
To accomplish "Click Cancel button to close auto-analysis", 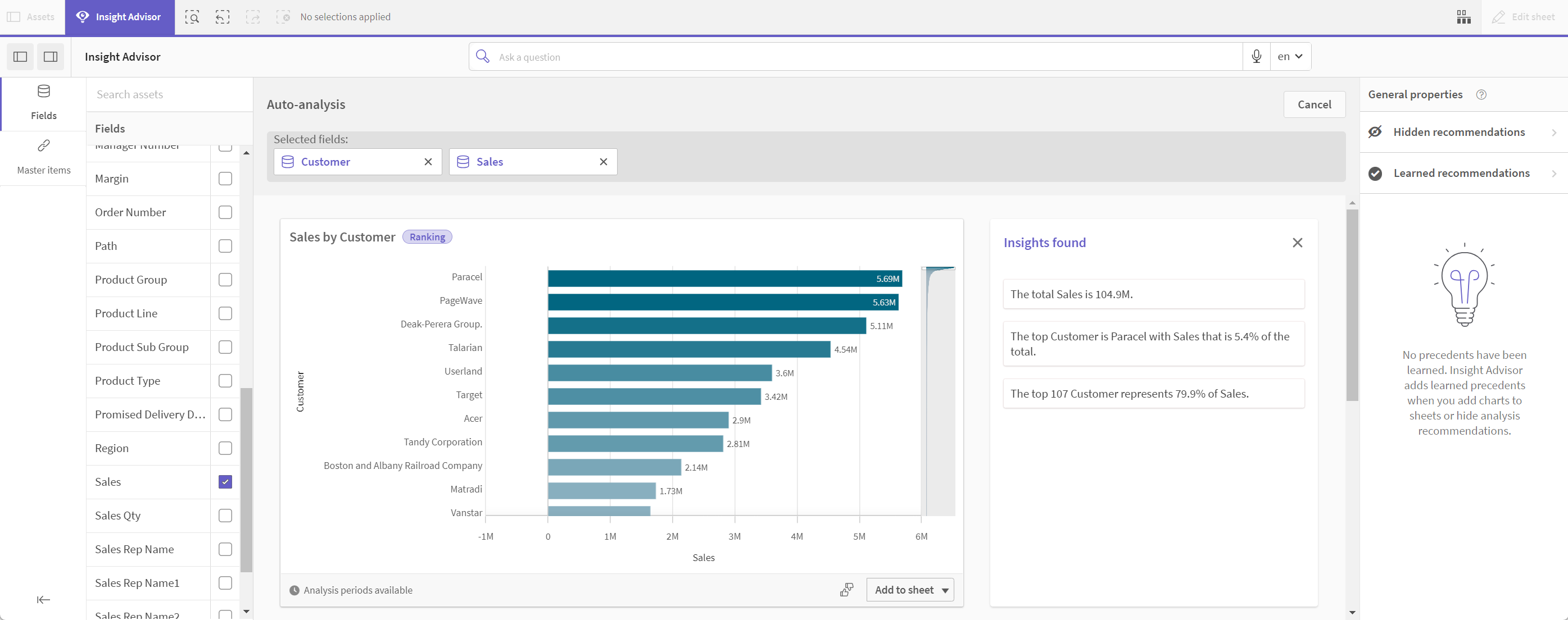I will [1314, 104].
